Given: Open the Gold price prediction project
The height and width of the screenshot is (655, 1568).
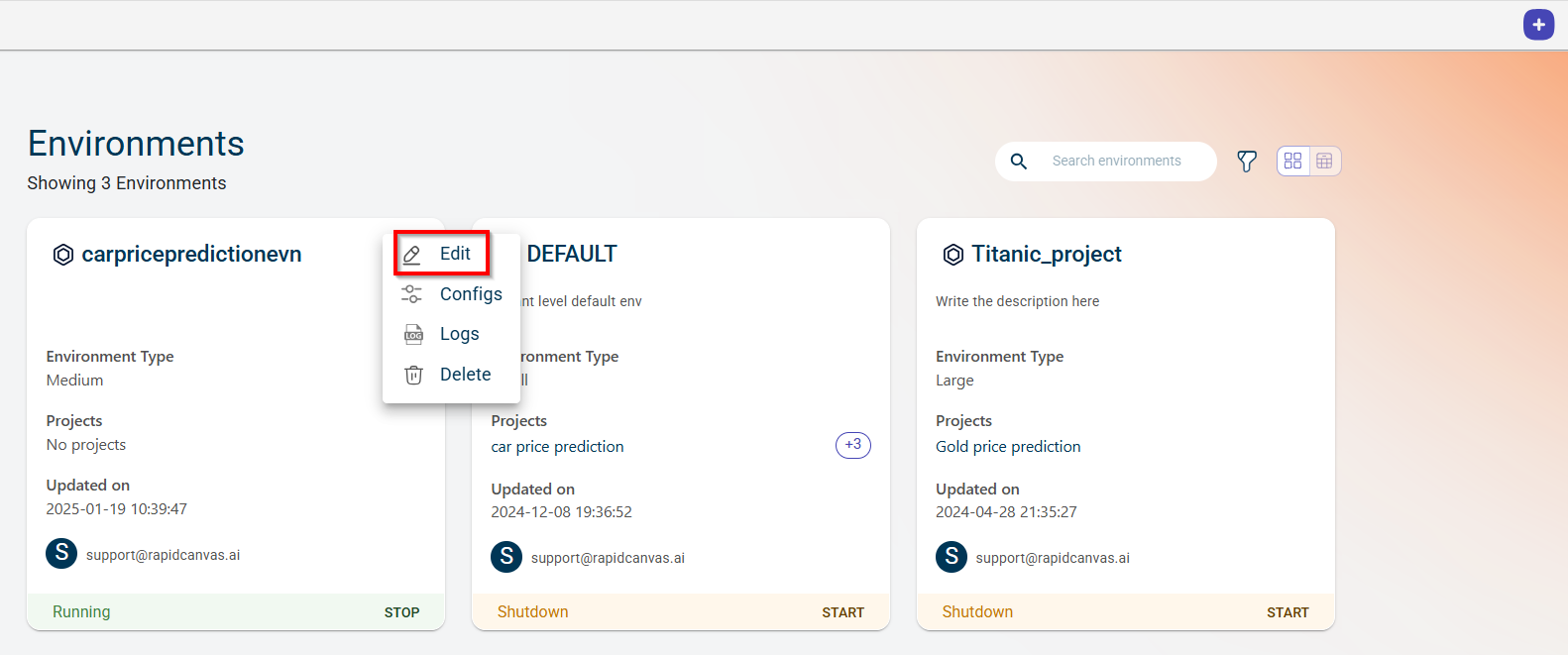Looking at the screenshot, I should pos(1008,447).
